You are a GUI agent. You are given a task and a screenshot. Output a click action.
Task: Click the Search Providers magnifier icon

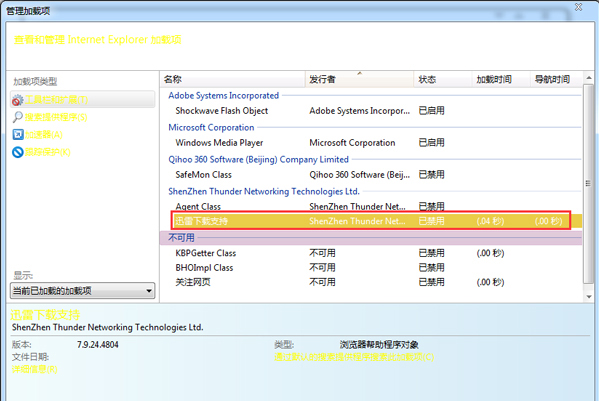[17, 117]
